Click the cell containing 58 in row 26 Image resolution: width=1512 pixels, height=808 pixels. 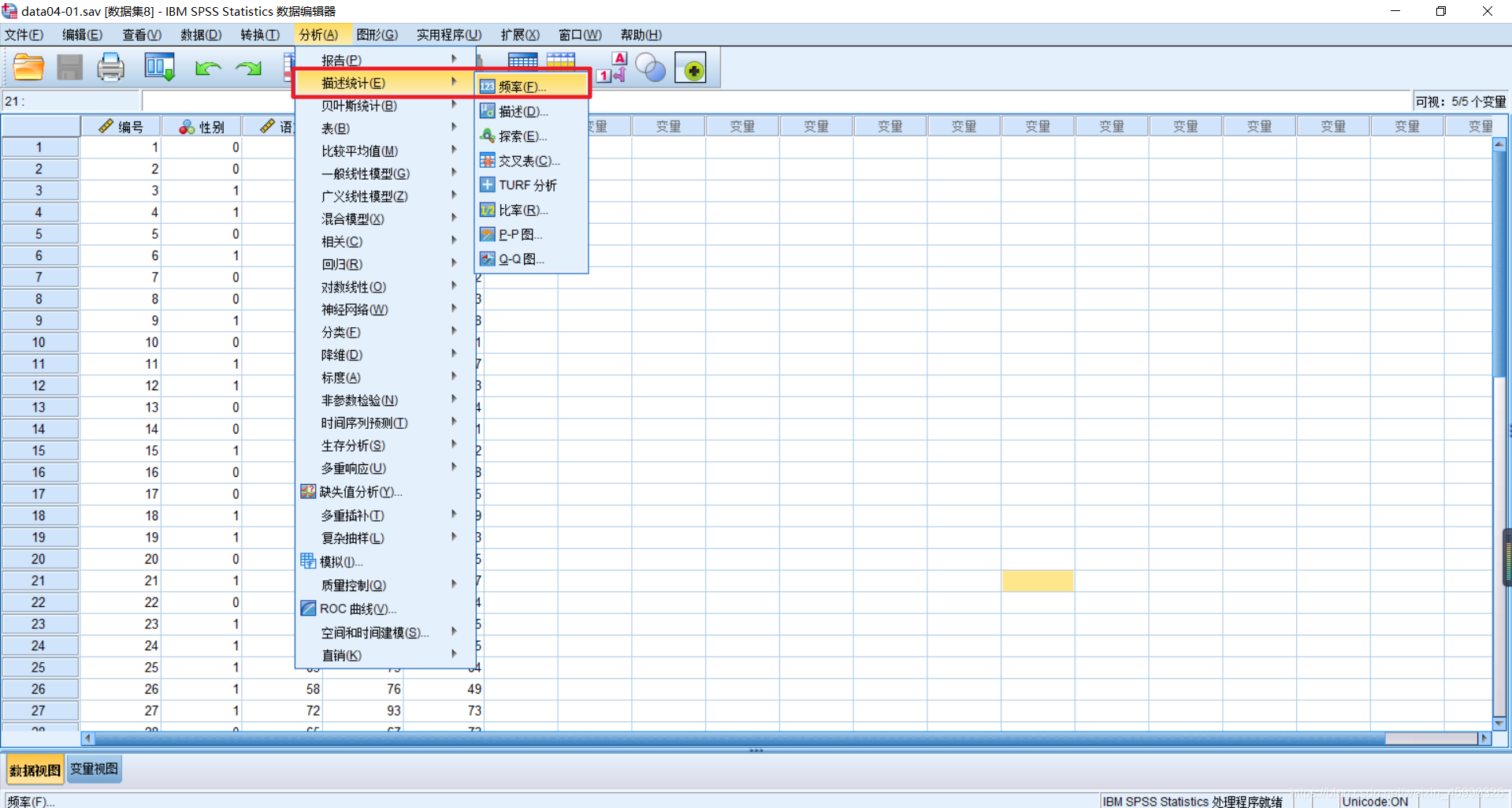click(x=283, y=689)
